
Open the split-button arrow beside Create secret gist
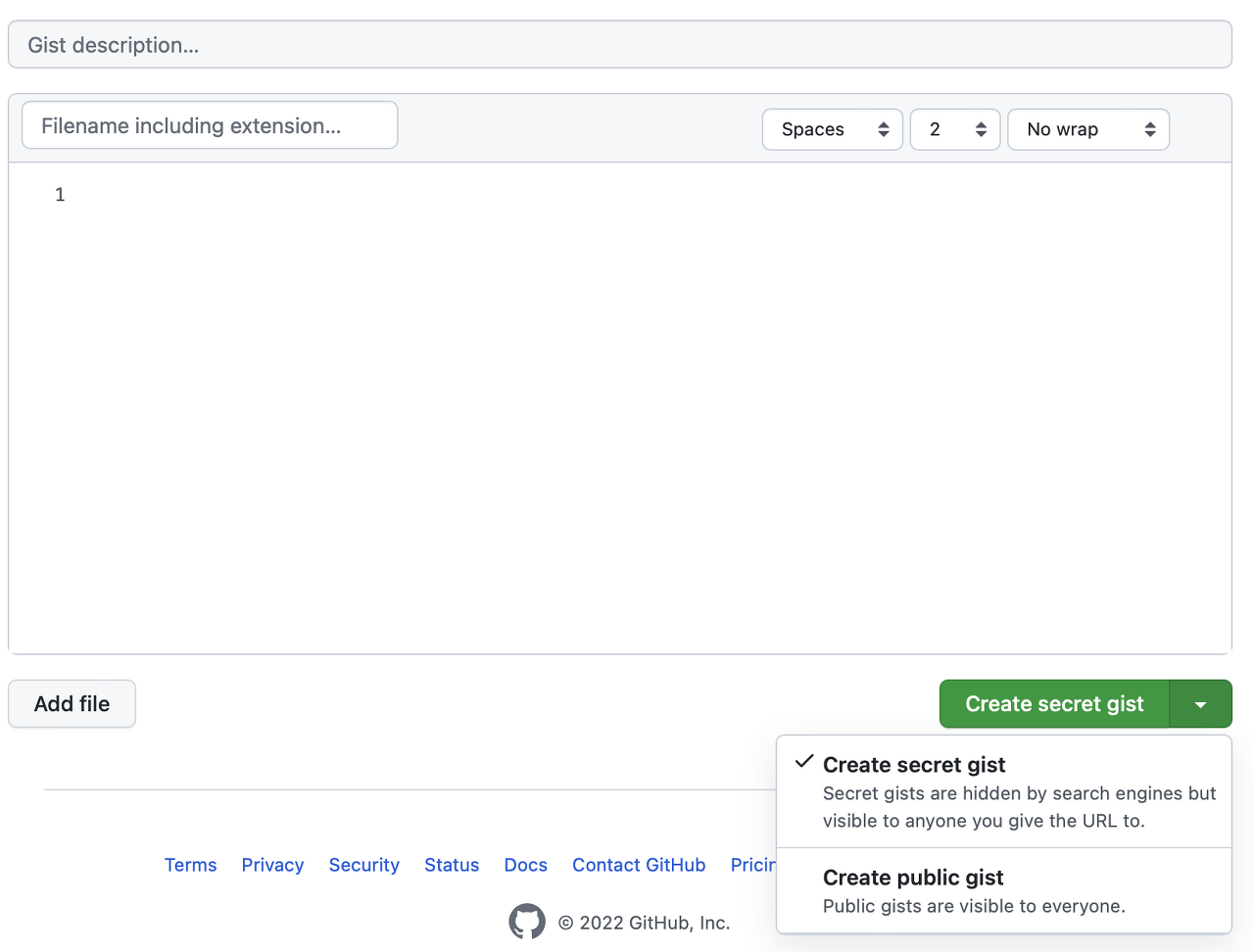tap(1200, 704)
